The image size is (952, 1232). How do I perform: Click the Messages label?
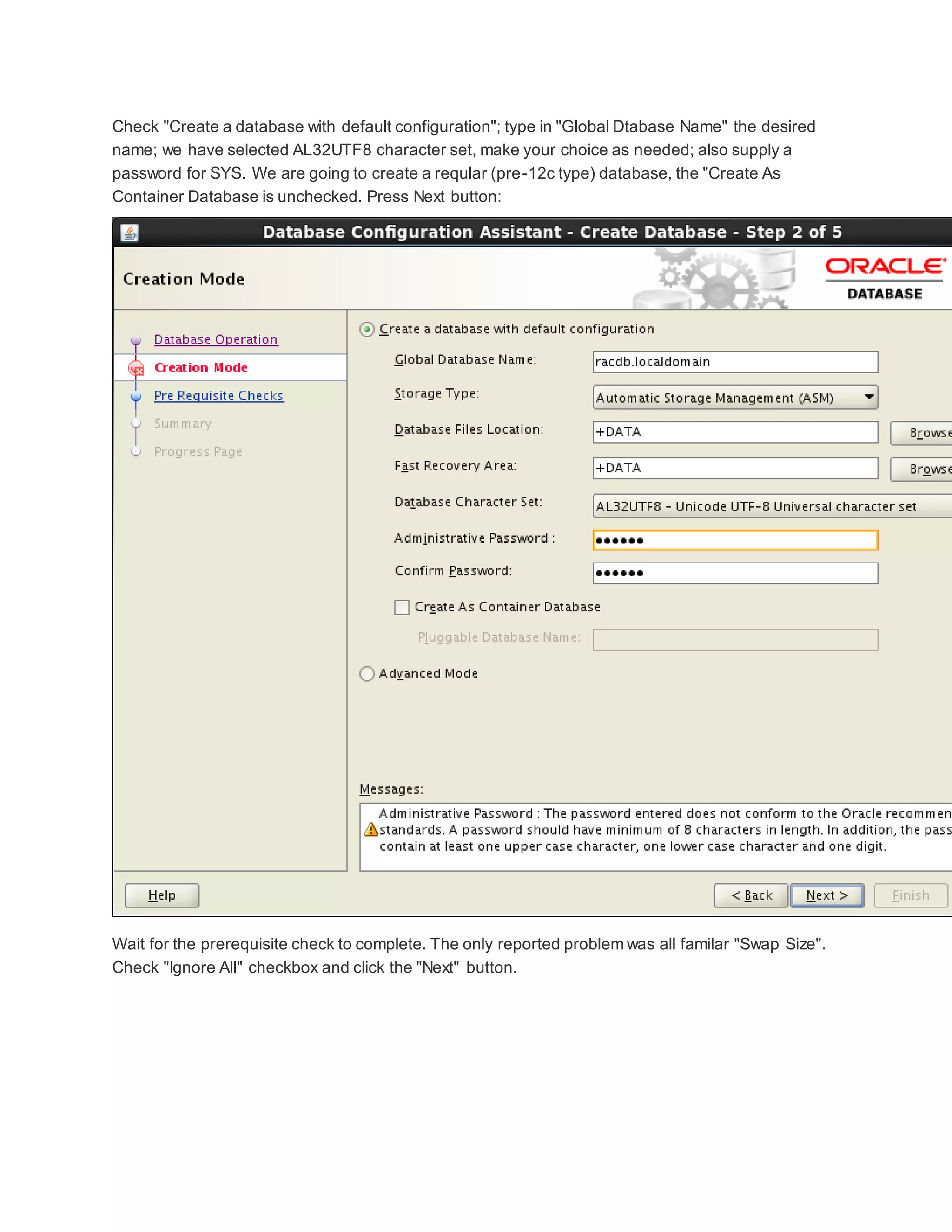click(391, 789)
